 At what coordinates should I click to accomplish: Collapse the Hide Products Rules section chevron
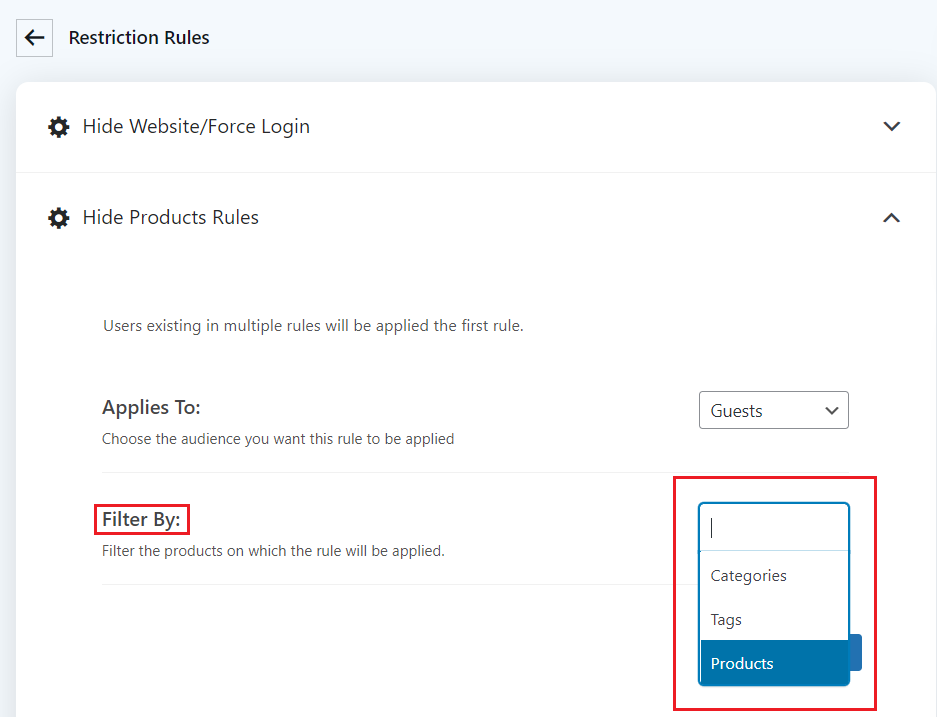coord(892,218)
